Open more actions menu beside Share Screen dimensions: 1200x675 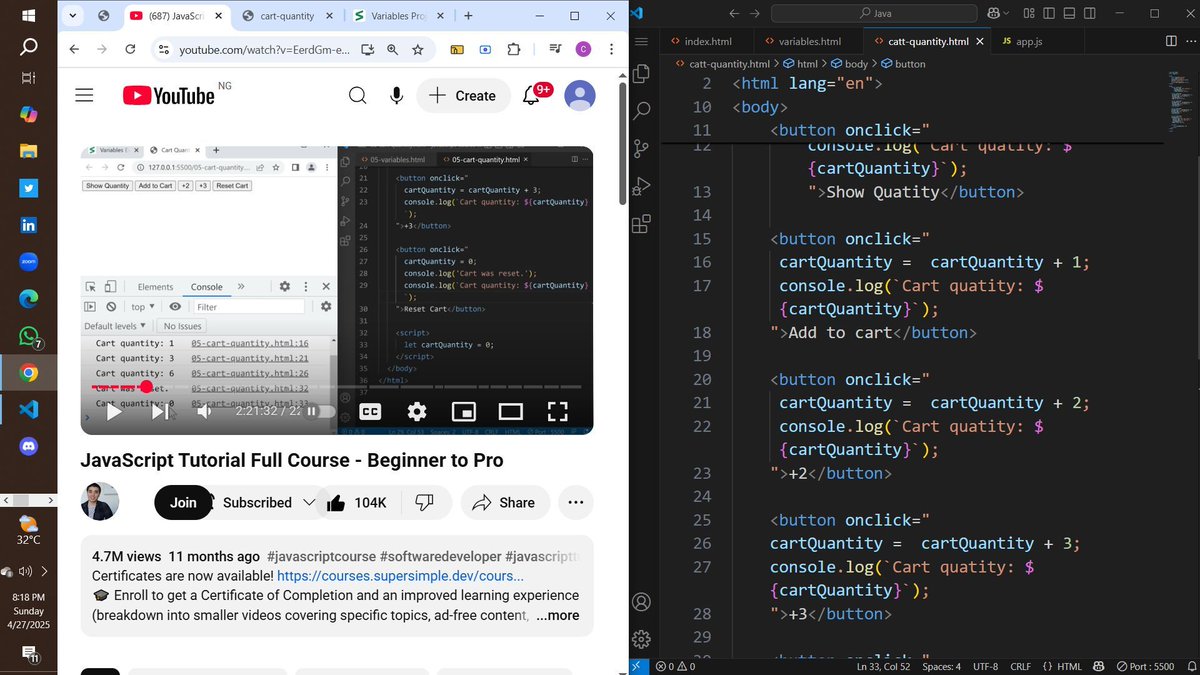click(x=575, y=502)
